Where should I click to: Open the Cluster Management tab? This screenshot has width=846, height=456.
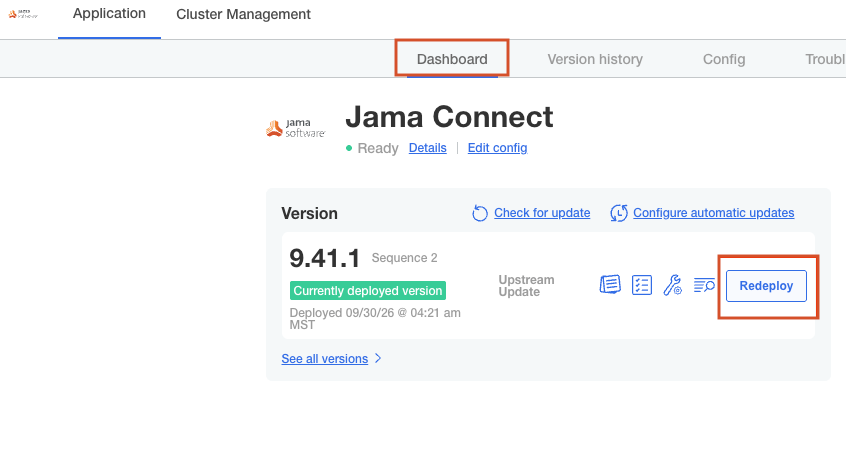point(243,14)
